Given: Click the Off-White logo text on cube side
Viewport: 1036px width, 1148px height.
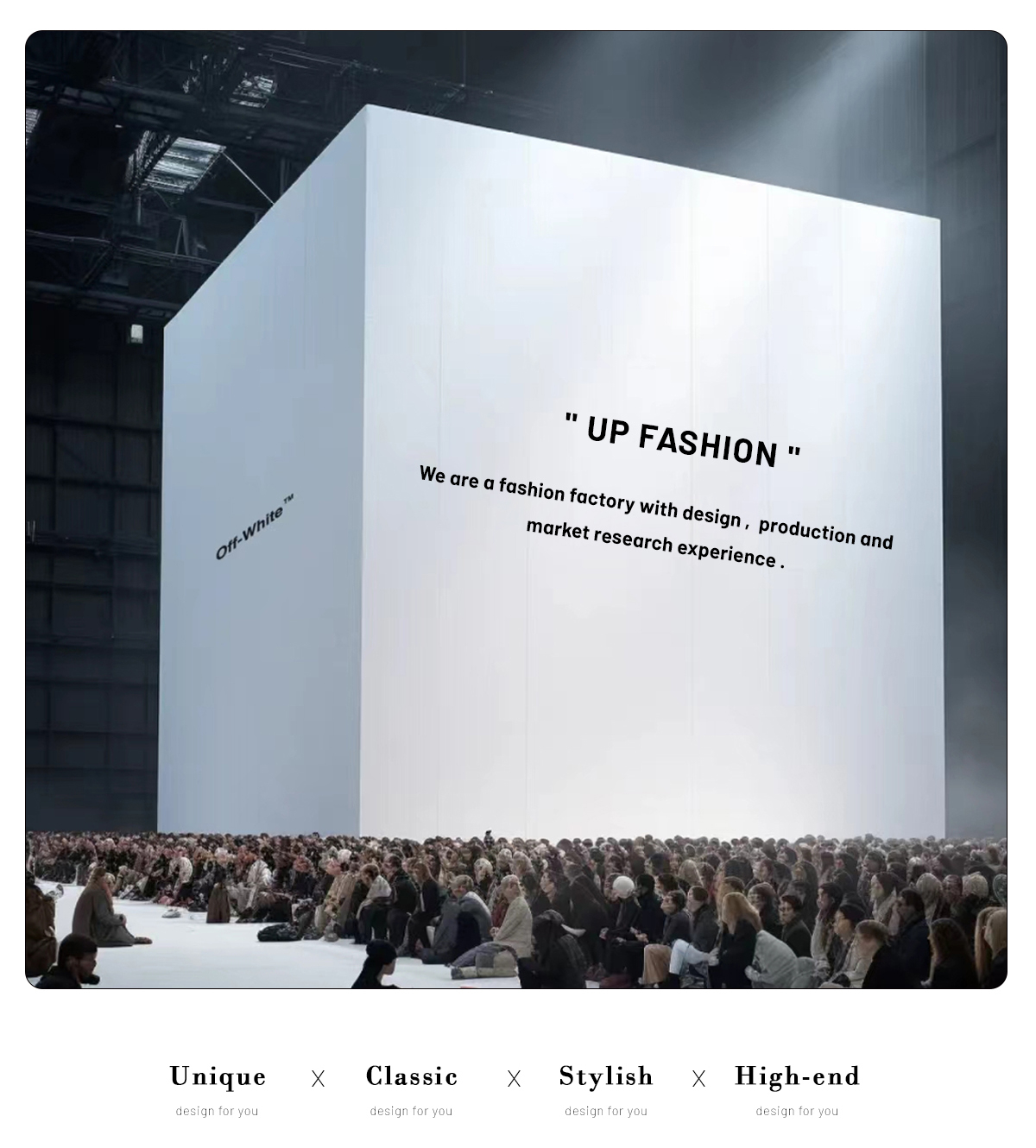Looking at the screenshot, I should 254,527.
